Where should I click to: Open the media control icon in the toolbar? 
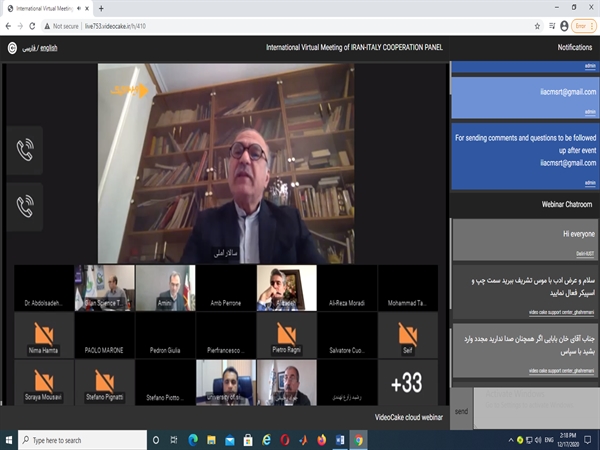pyautogui.click(x=552, y=26)
